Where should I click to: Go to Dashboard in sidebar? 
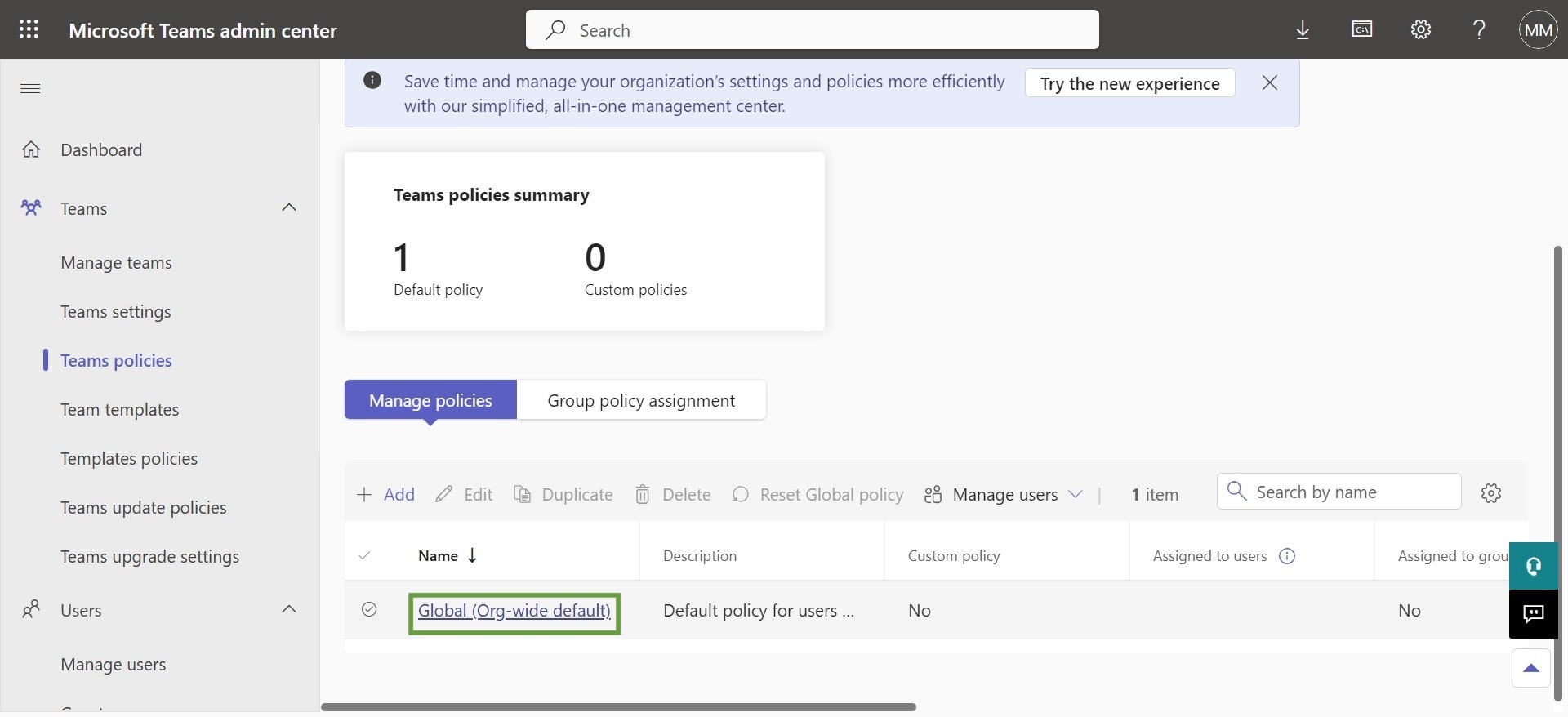pyautogui.click(x=101, y=149)
